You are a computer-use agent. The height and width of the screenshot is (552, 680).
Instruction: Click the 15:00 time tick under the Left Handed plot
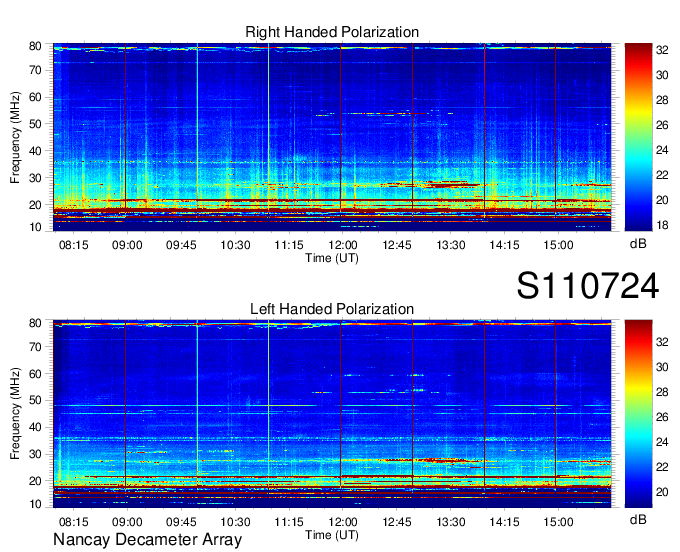(x=558, y=522)
